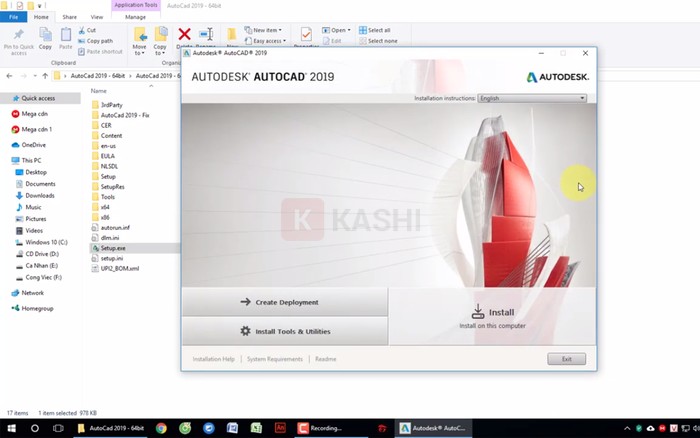The height and width of the screenshot is (438, 700).
Task: Open the Move to dropdown
Action: click(139, 41)
